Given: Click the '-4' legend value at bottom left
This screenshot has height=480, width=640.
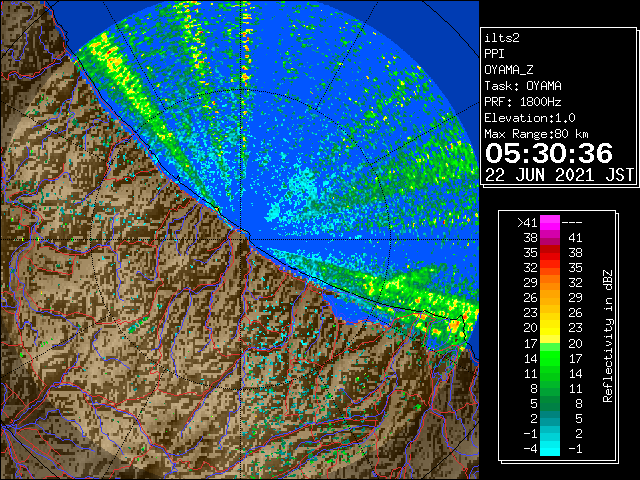Looking at the screenshot, I should point(531,448).
